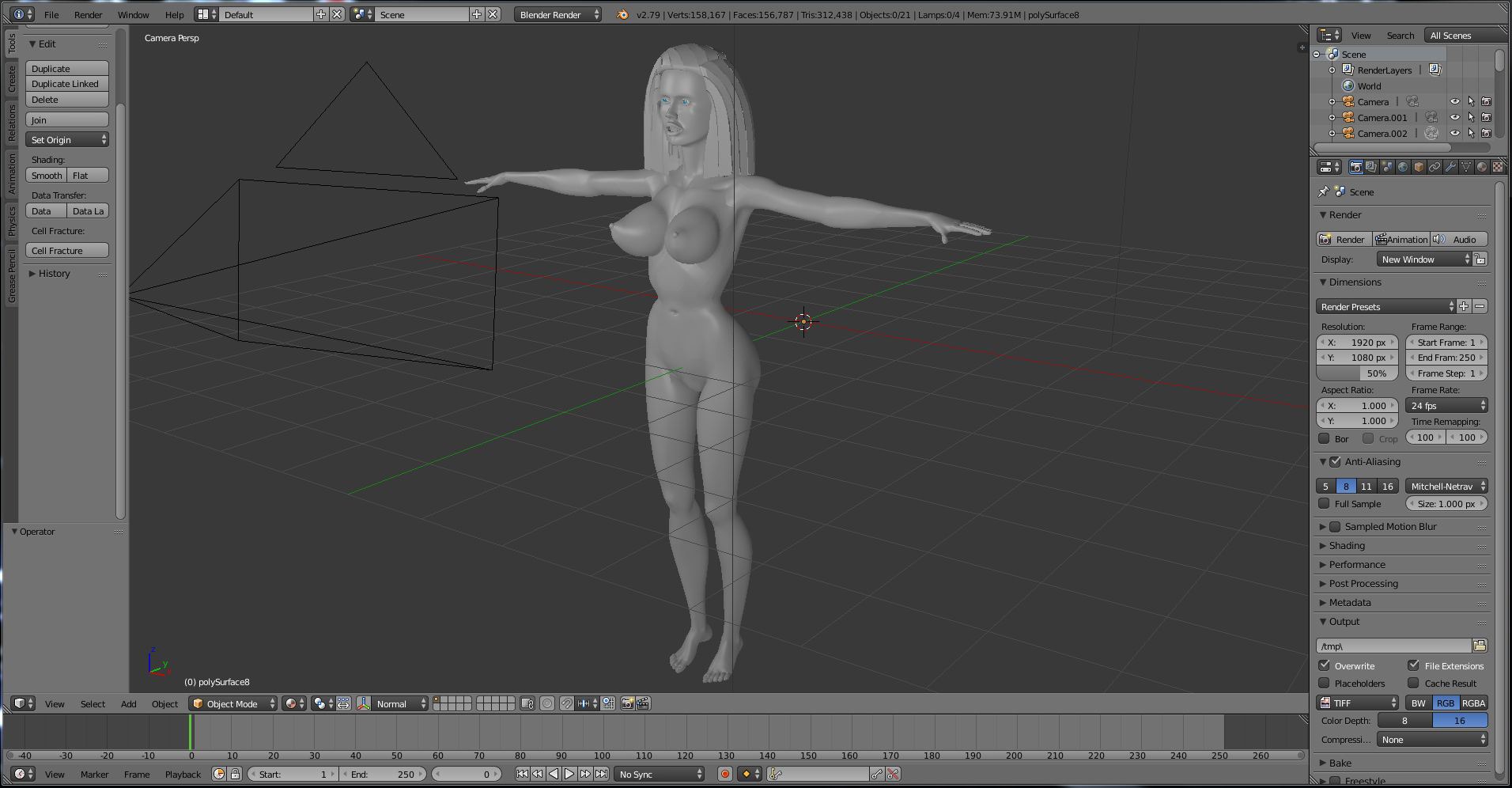
Task: Jump to last frame in timeline
Action: 602,774
